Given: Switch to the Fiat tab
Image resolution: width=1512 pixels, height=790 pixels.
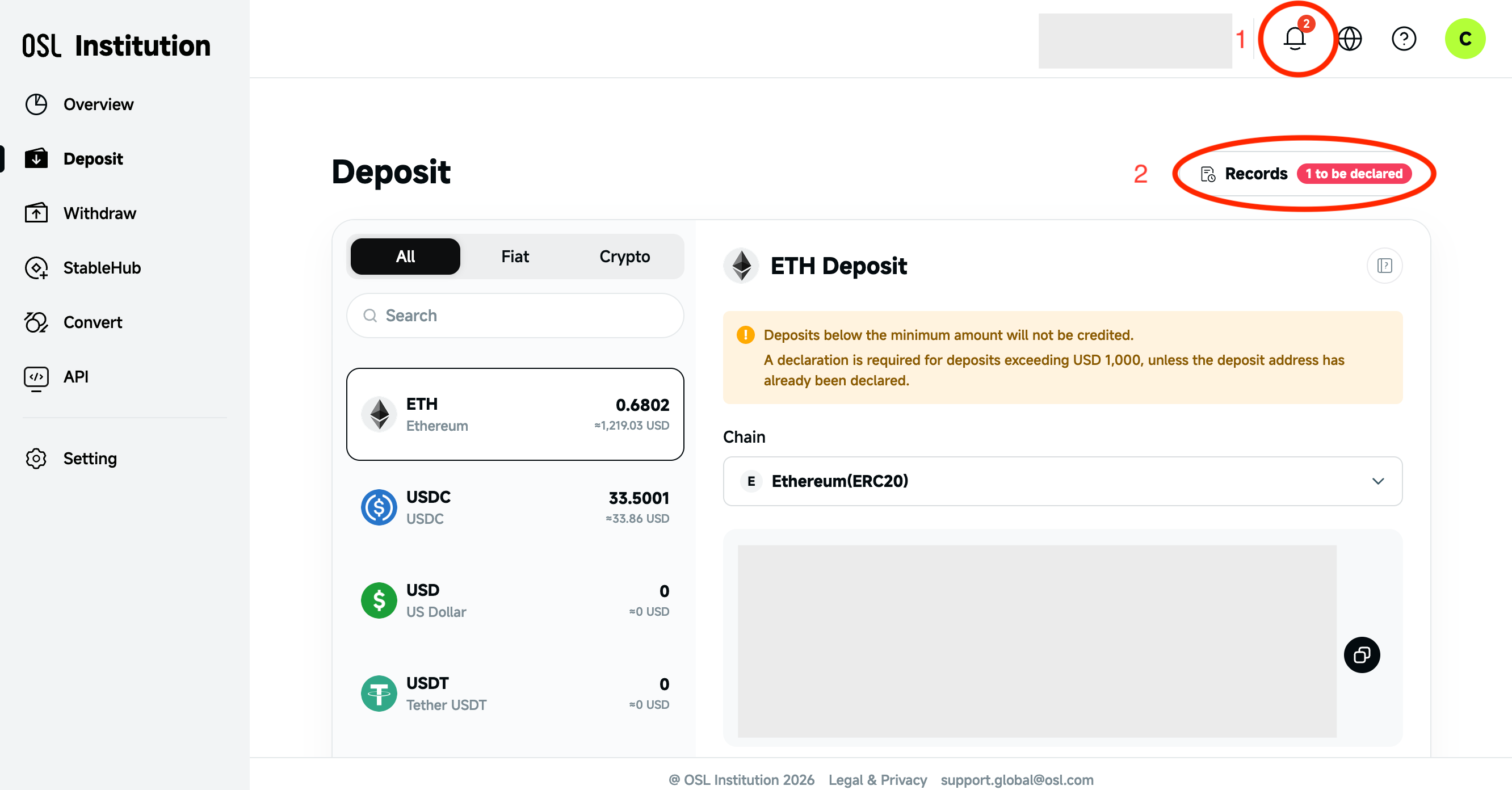Looking at the screenshot, I should pyautogui.click(x=515, y=257).
